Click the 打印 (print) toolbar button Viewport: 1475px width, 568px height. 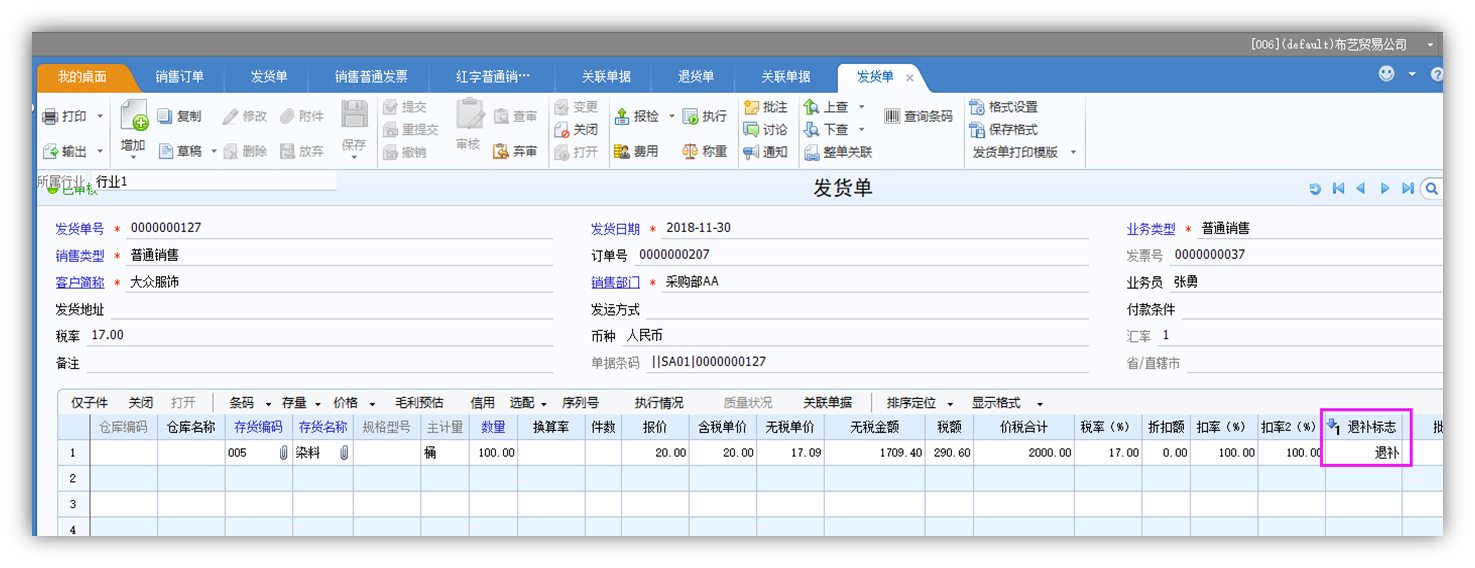[65, 117]
